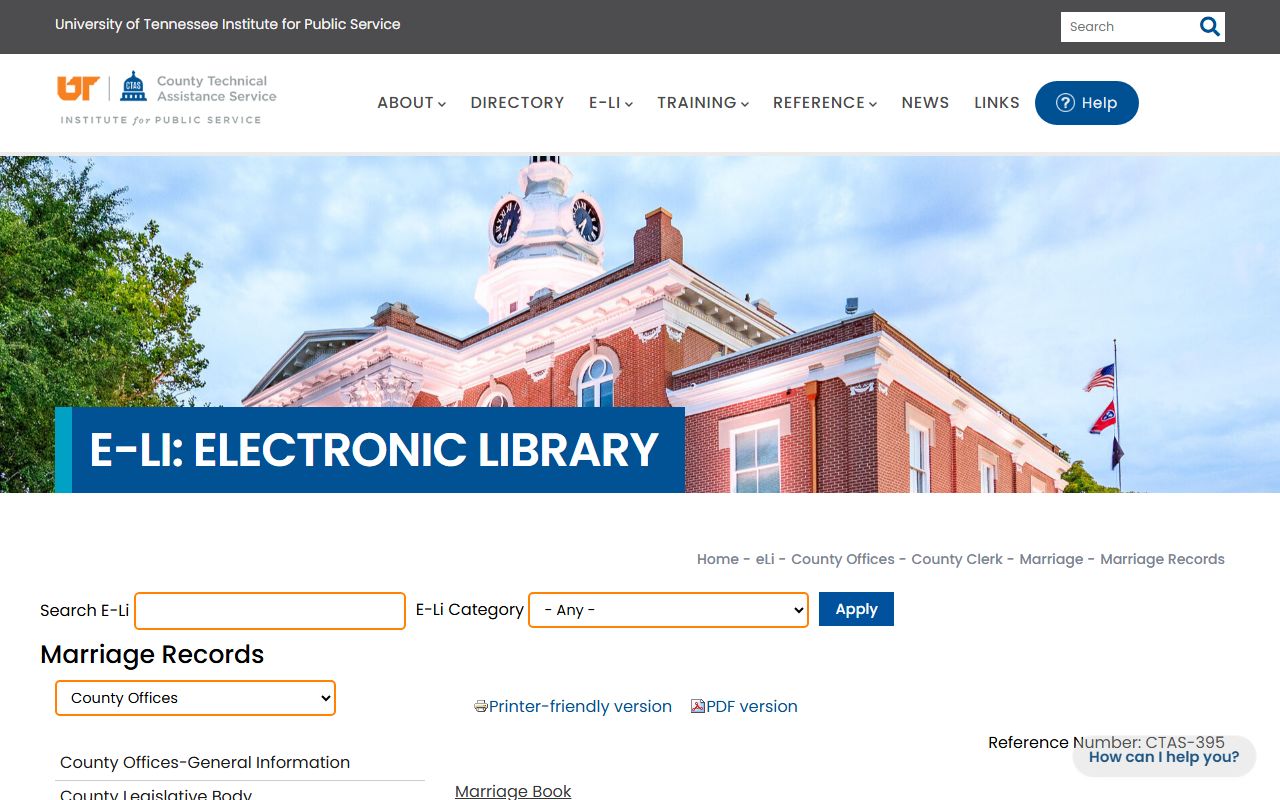Viewport: 1280px width, 800px height.
Task: Click the Marriage Records breadcrumb
Action: tap(1162, 559)
